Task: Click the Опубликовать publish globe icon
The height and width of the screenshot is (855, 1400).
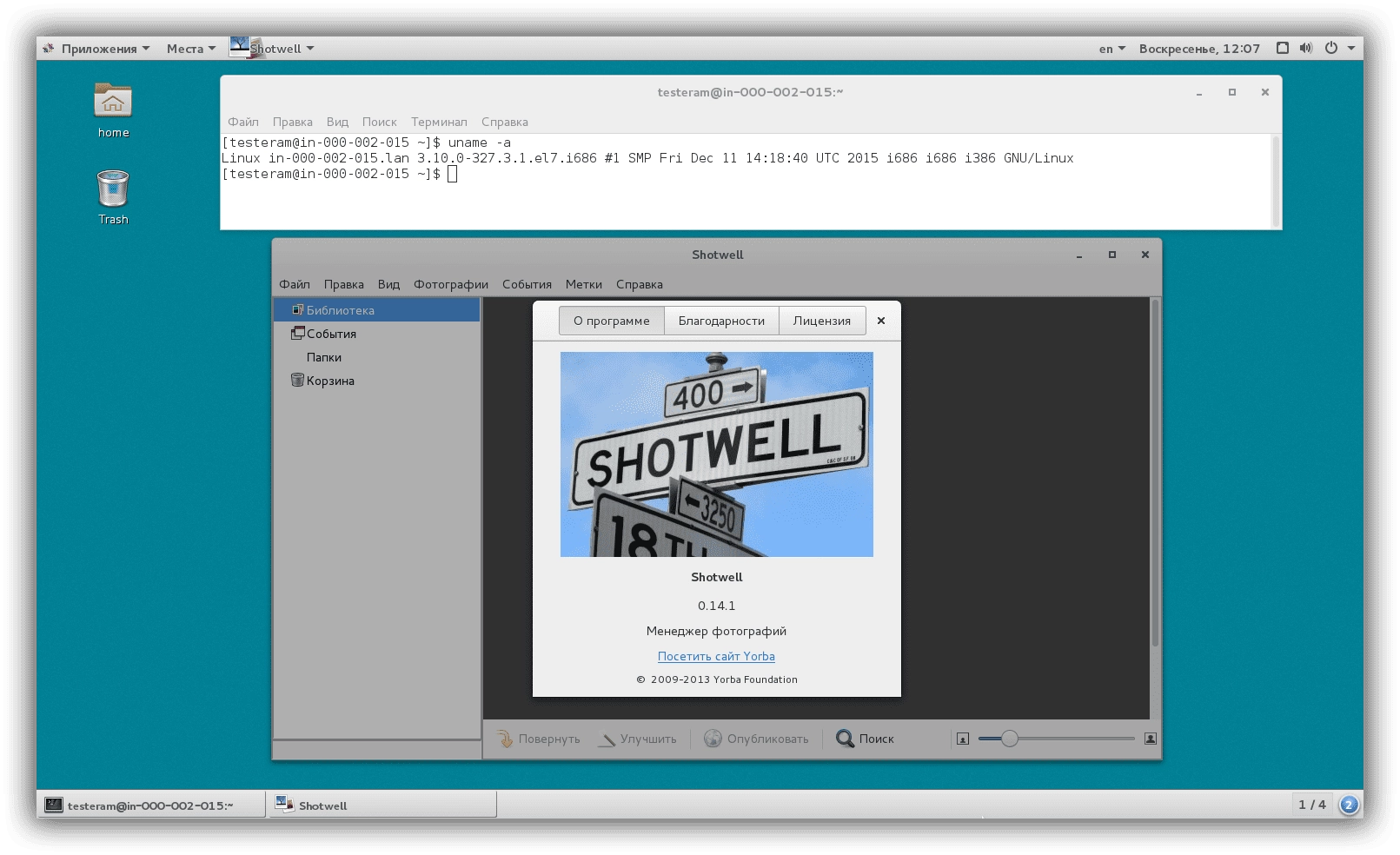Action: pyautogui.click(x=713, y=739)
